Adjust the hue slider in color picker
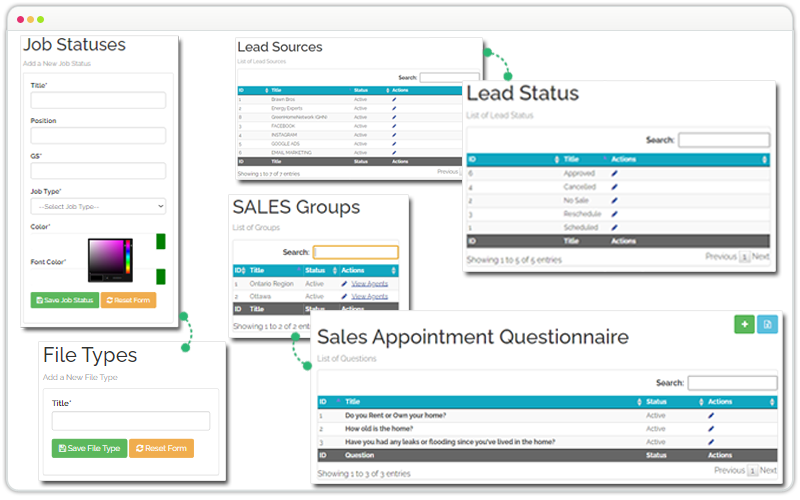 127,260
